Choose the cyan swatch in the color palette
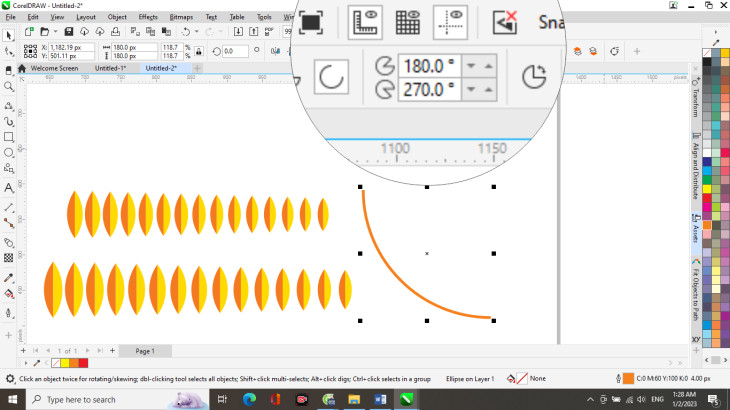730x410 pixels. (x=707, y=172)
